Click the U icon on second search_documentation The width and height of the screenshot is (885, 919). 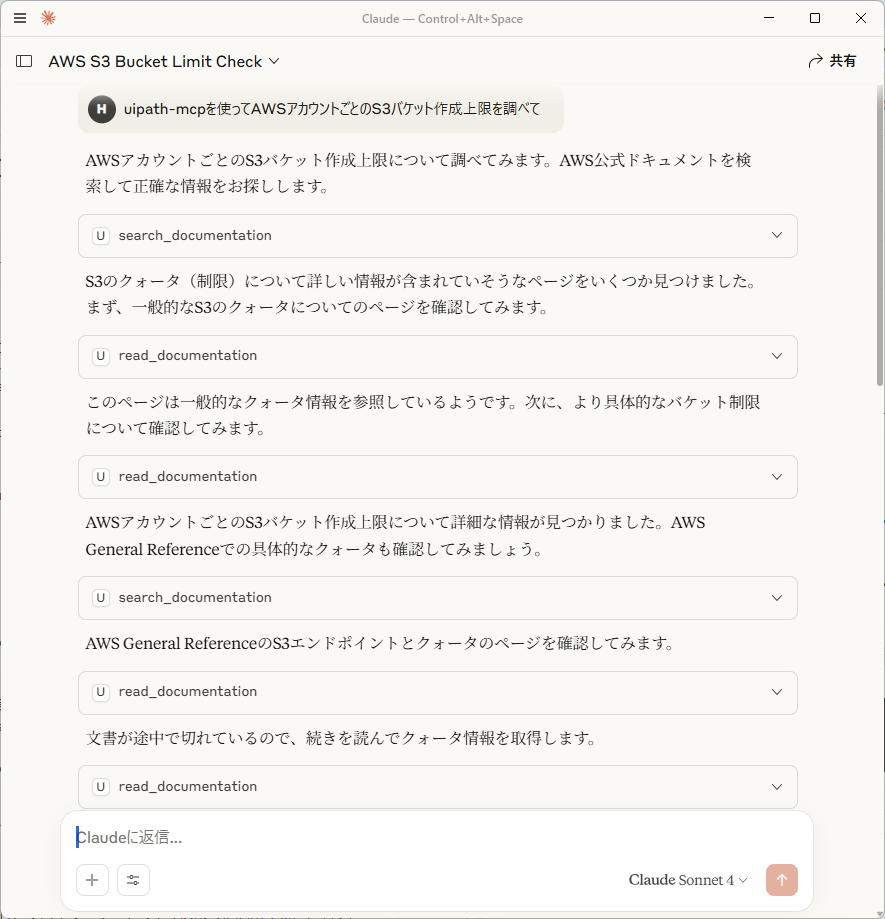(101, 598)
